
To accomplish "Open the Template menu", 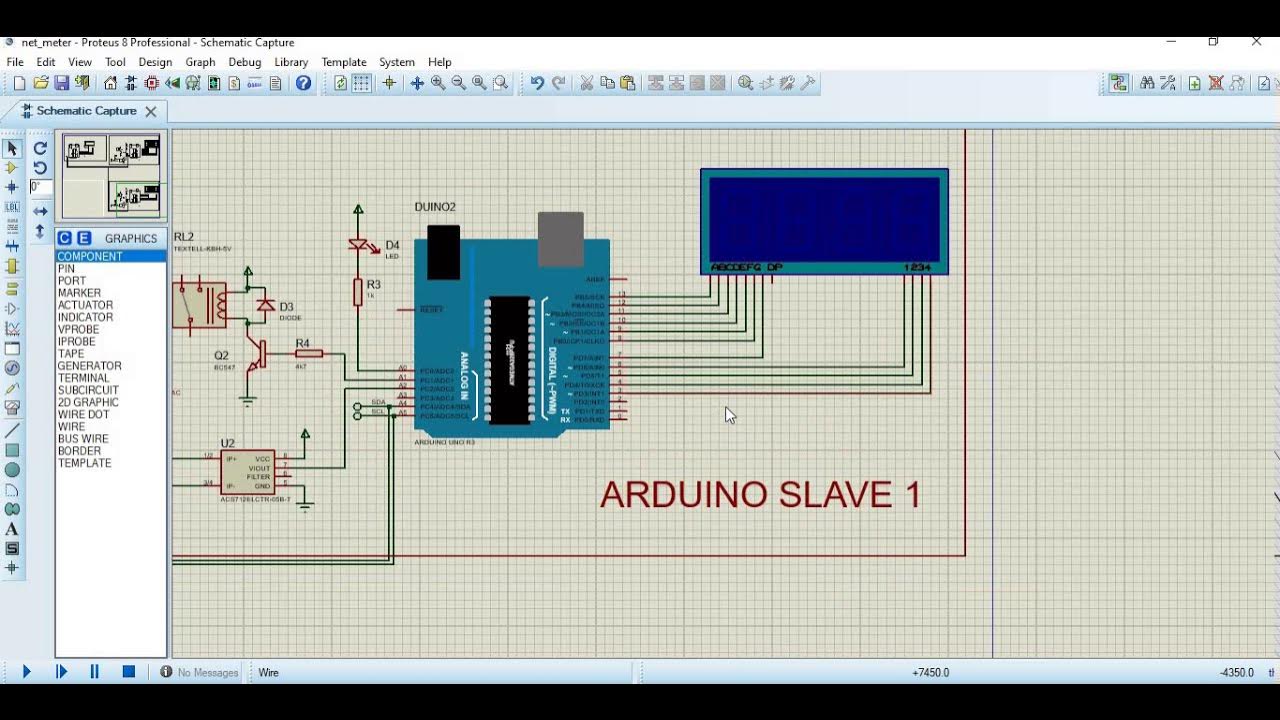I will click(344, 62).
